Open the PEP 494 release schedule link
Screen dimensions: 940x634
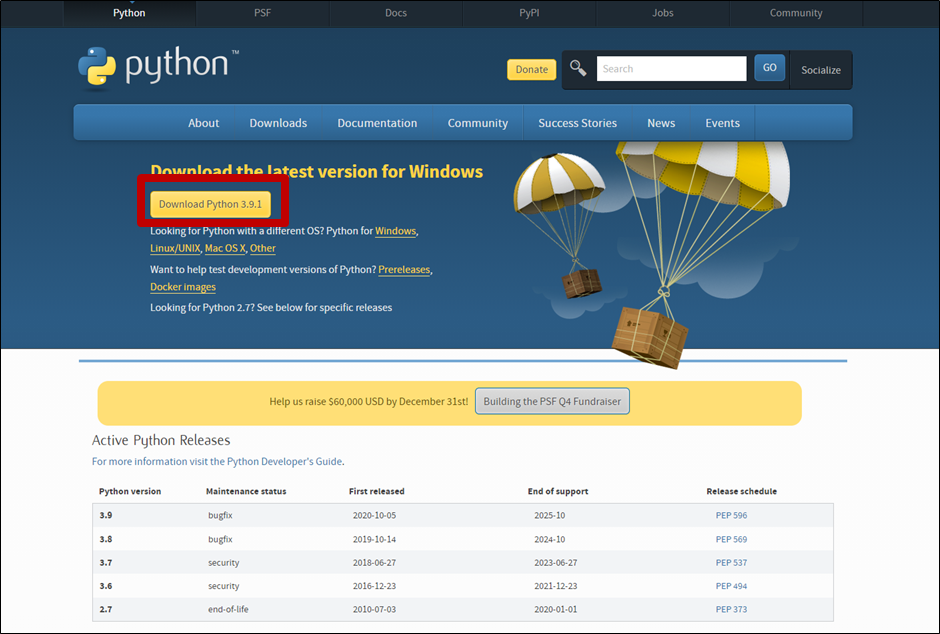[731, 586]
